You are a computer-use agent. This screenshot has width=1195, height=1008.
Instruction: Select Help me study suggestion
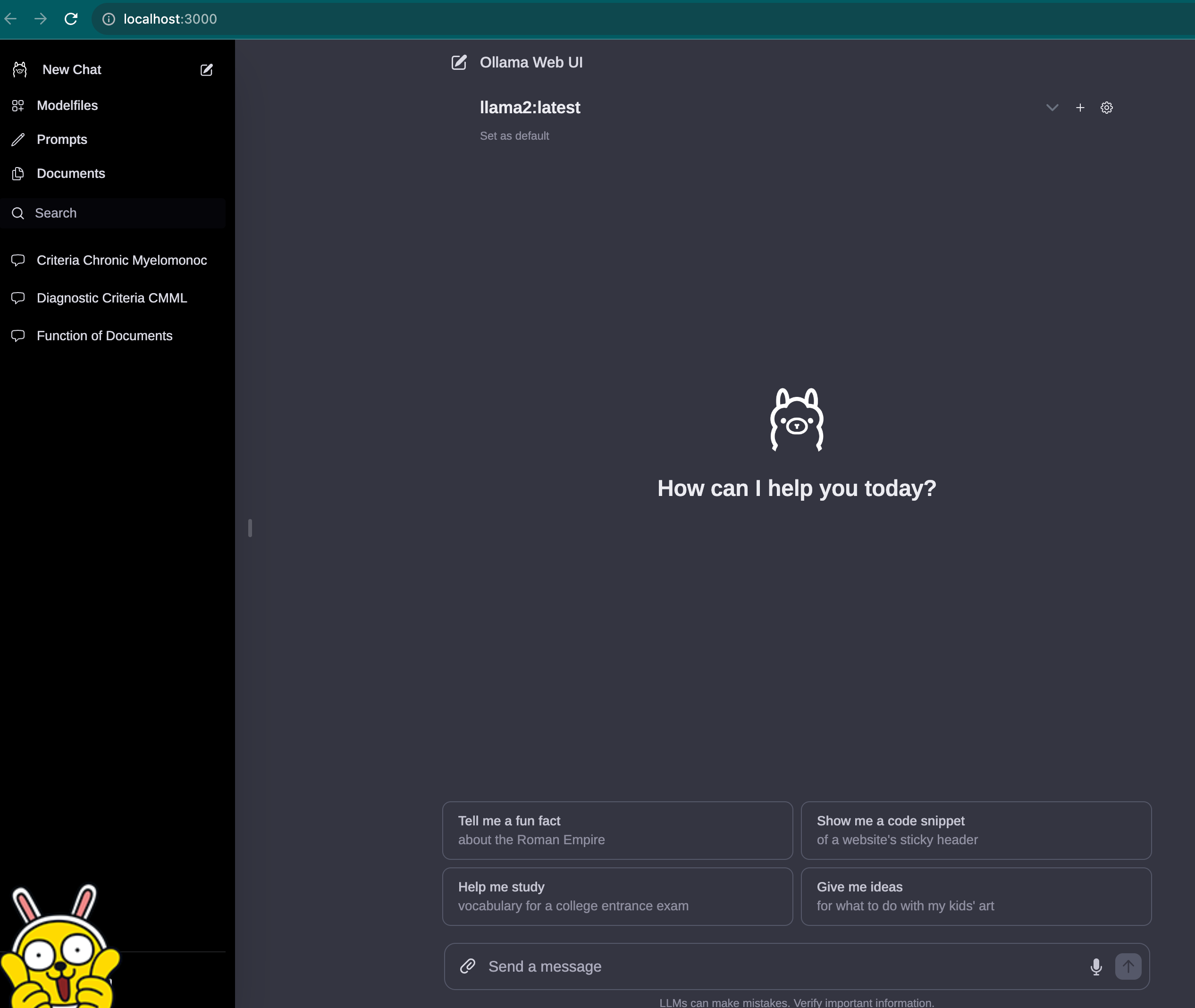617,897
